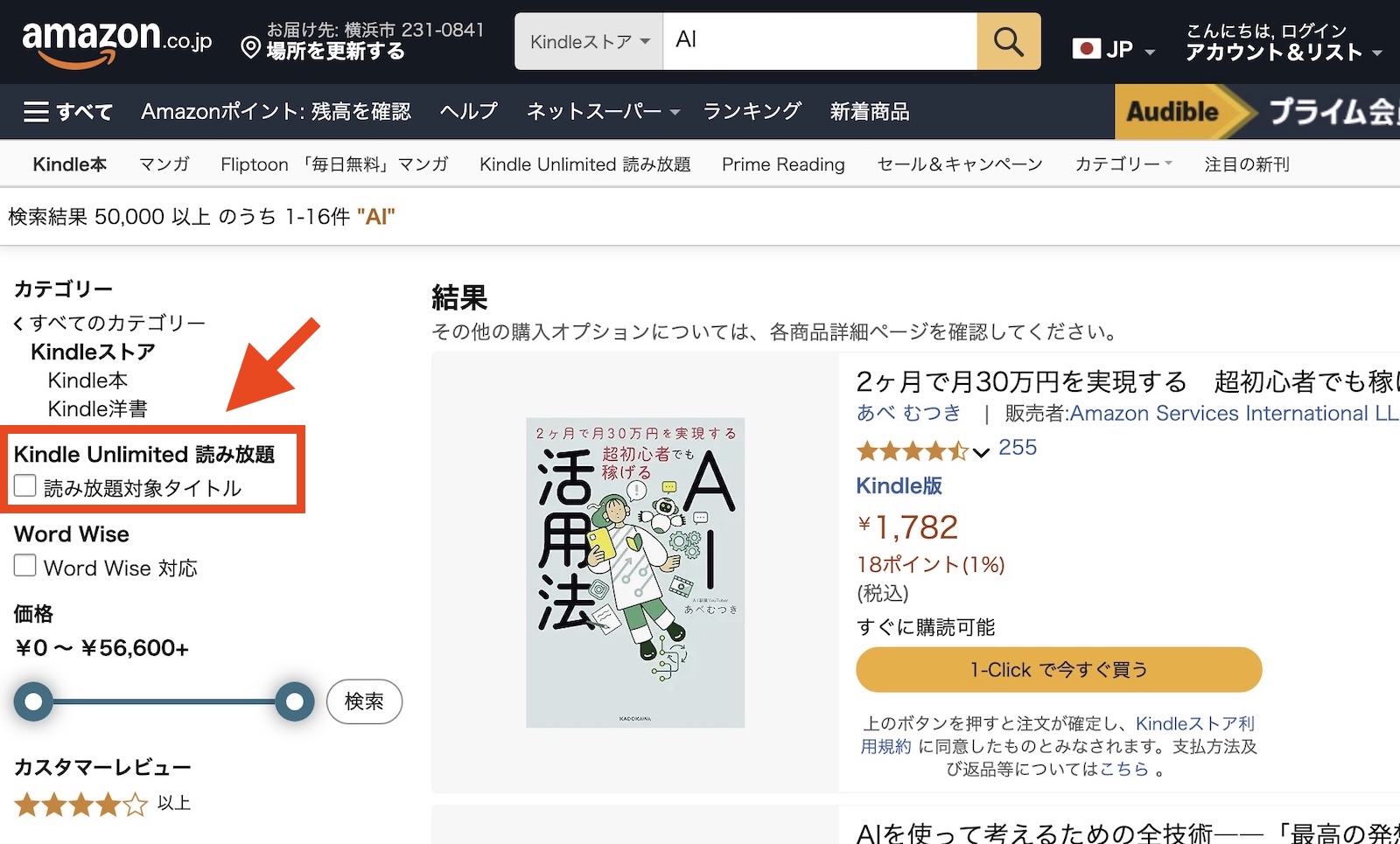Click the book's star rating icons

coord(912,450)
